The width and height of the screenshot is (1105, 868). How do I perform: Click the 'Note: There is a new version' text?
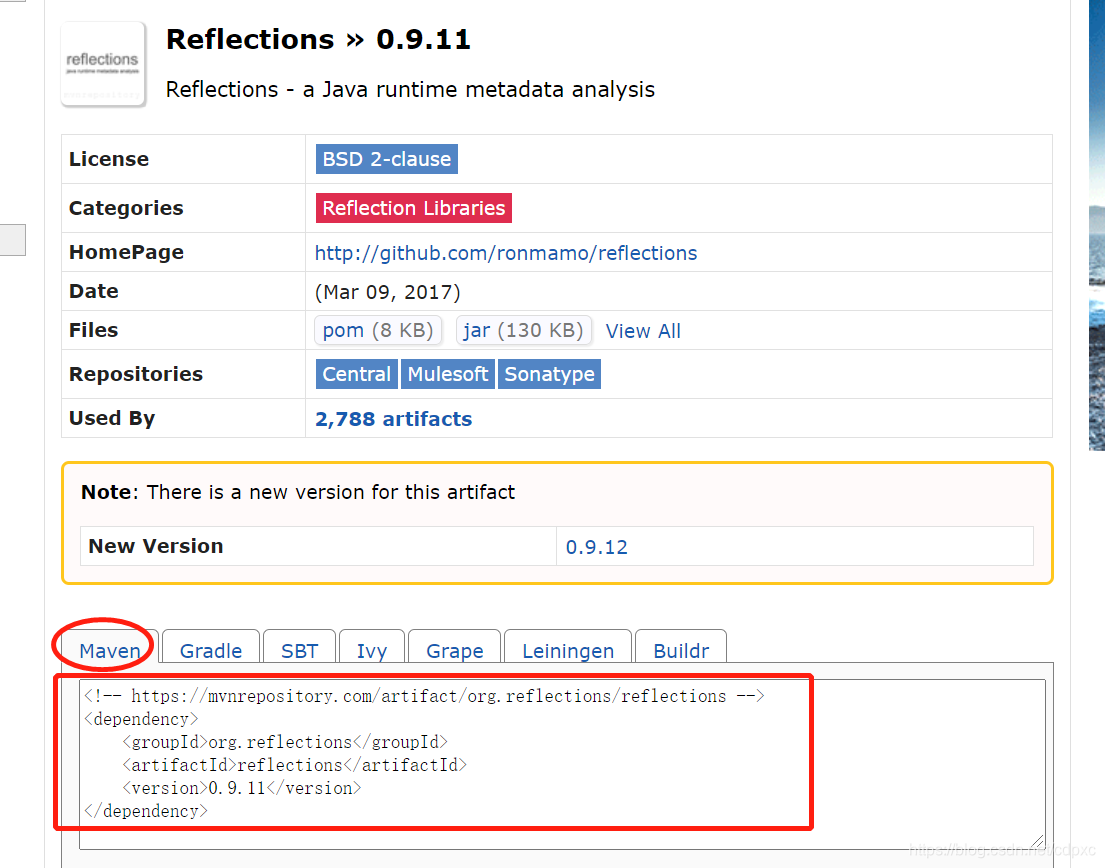[298, 492]
